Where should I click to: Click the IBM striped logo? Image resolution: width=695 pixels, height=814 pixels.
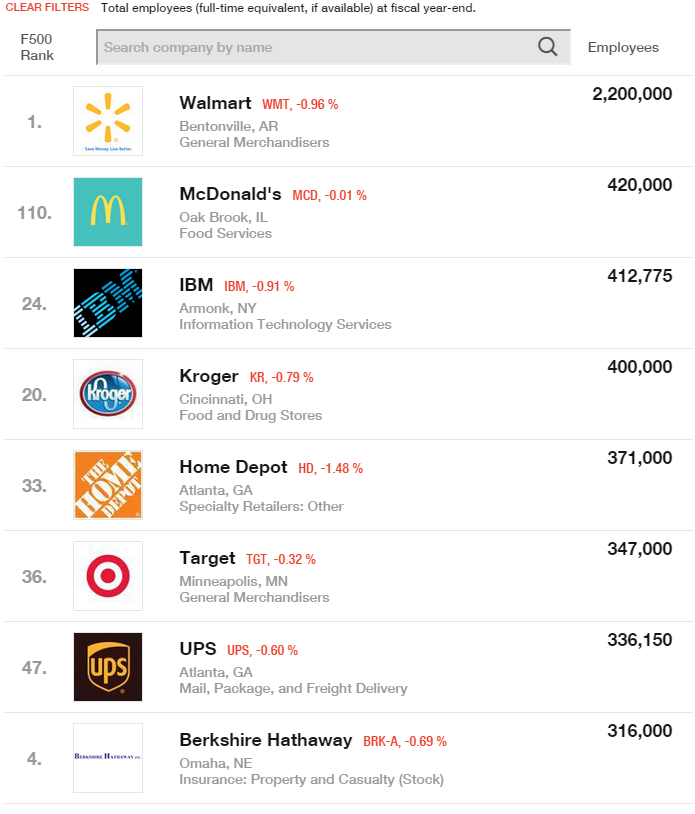108,303
